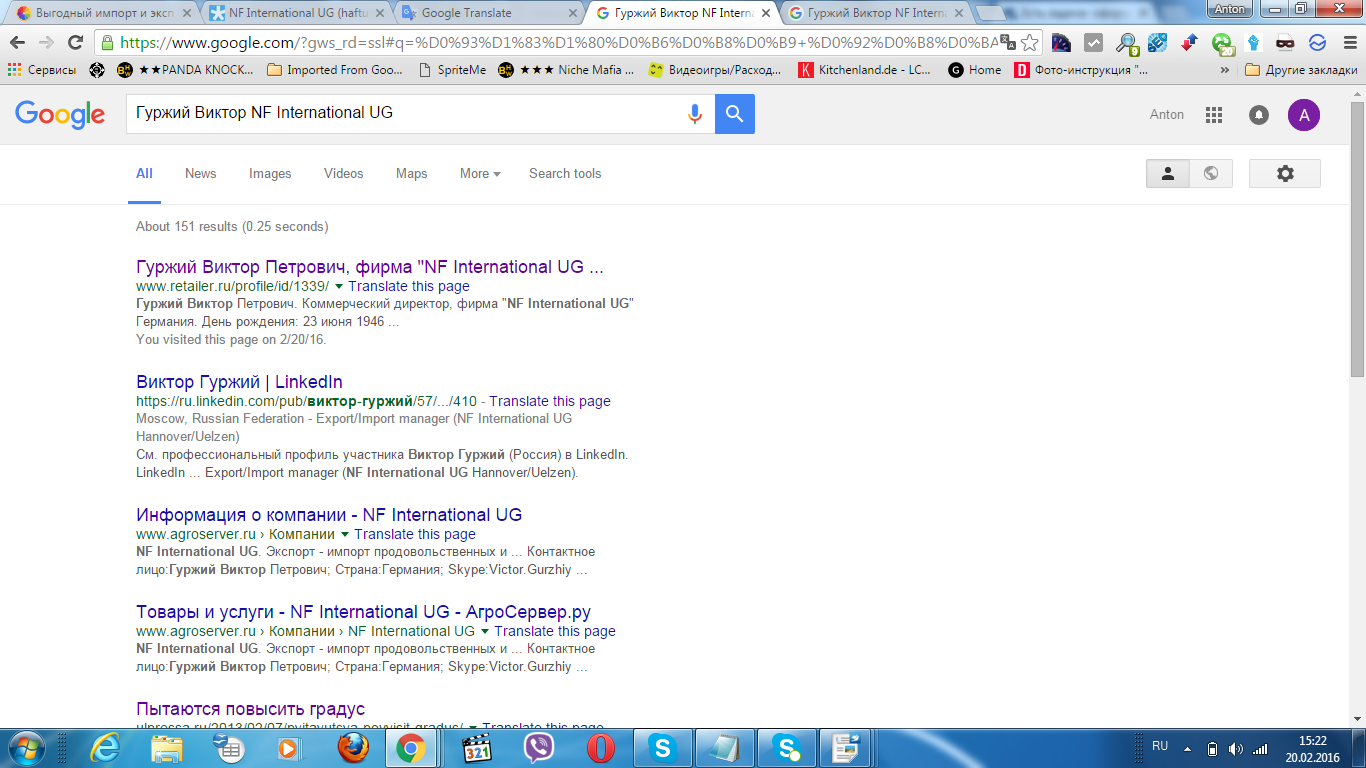Open Информация о компании - NF International UG
The image size is (1366, 768).
point(329,515)
